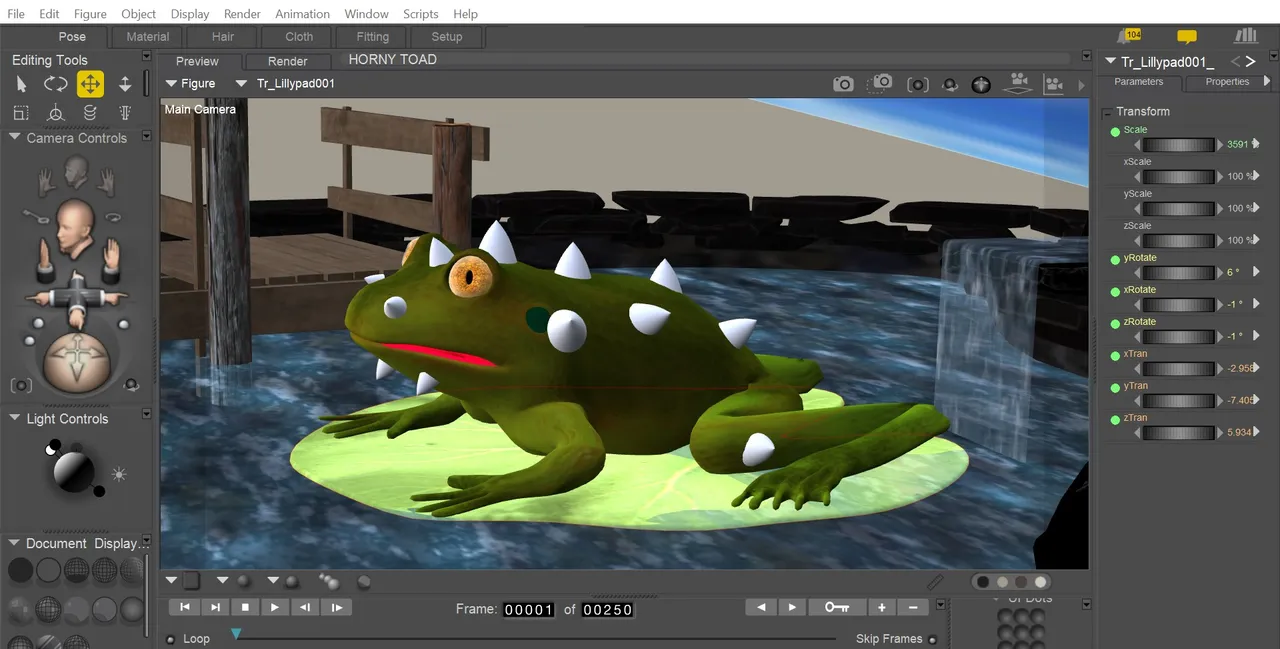Toggle the yRotate parameter green dot
Screen dimensions: 1280x649
[1115, 259]
